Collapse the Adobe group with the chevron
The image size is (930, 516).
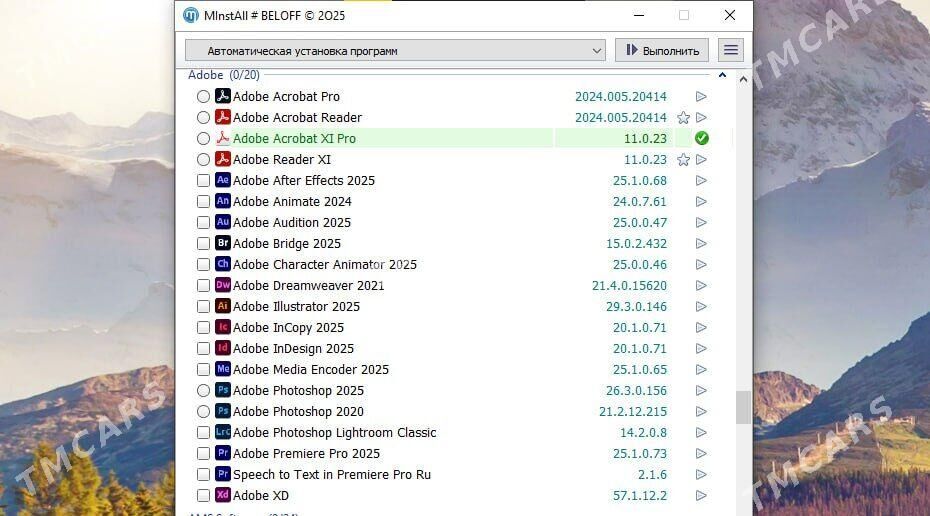[722, 75]
